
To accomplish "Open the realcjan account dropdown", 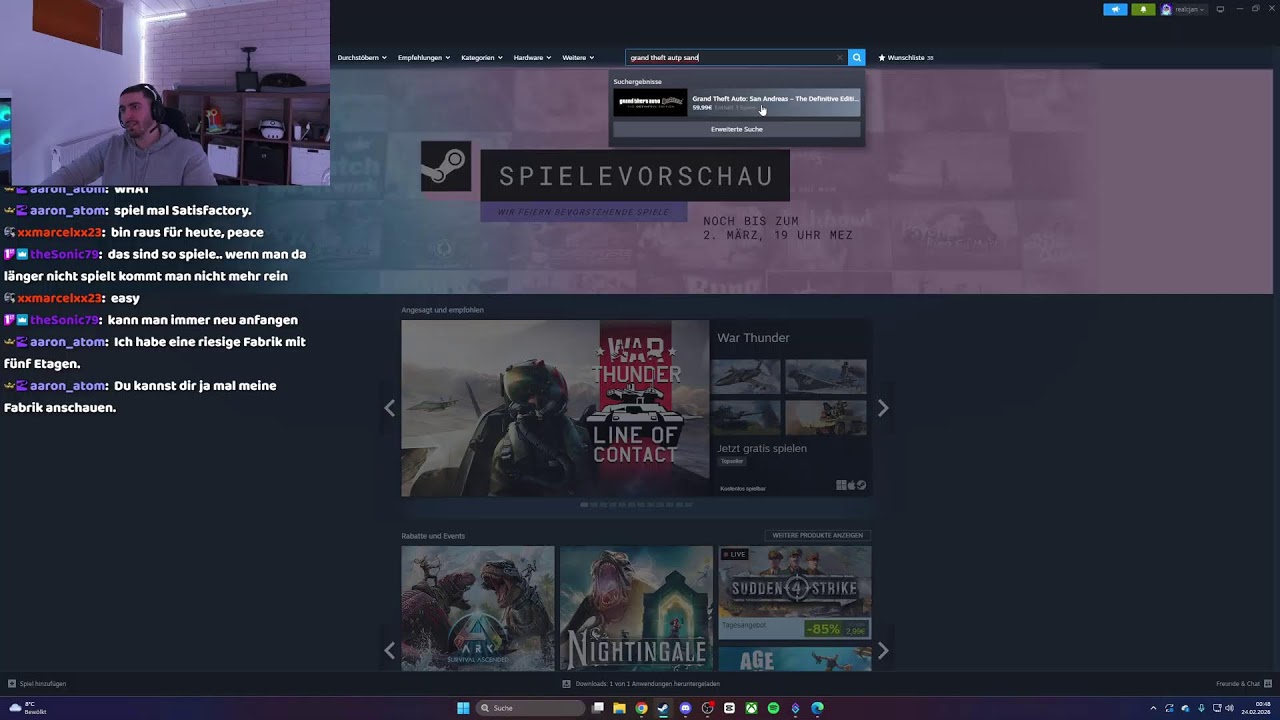I will pyautogui.click(x=1190, y=9).
